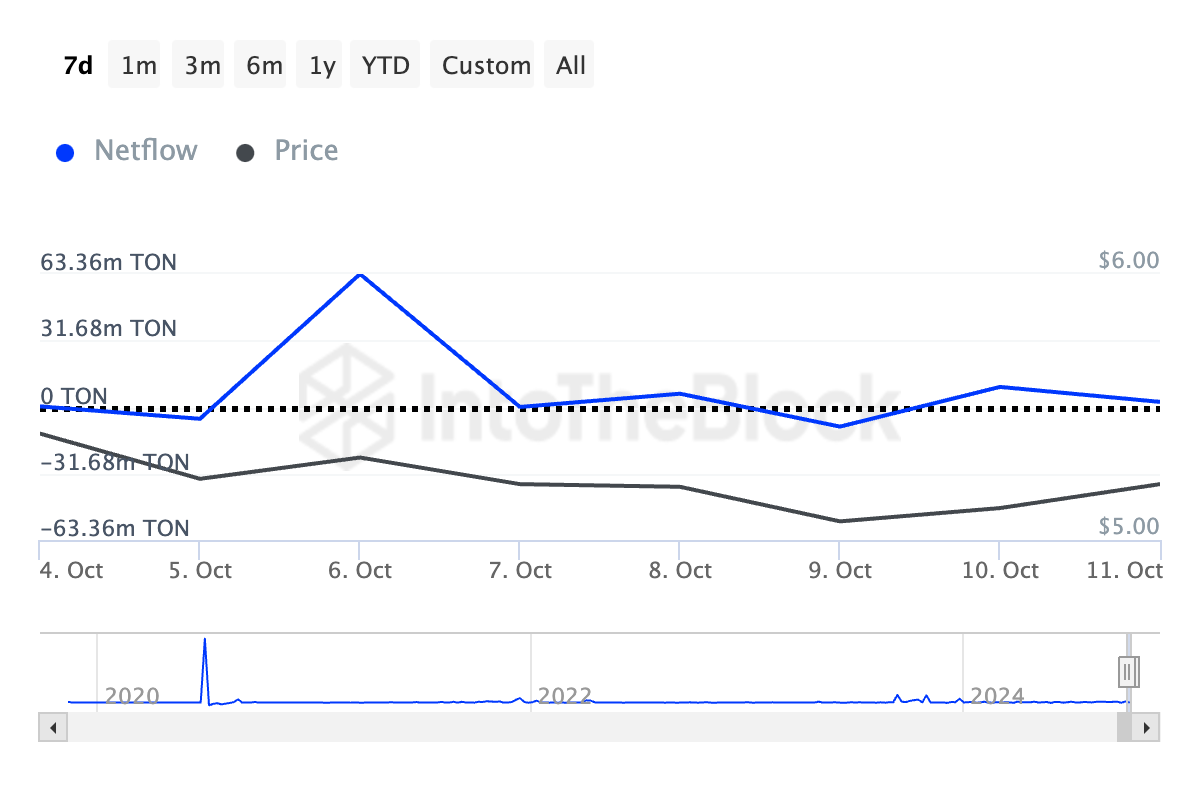Click the blue Netflow legend dot

coord(66,153)
